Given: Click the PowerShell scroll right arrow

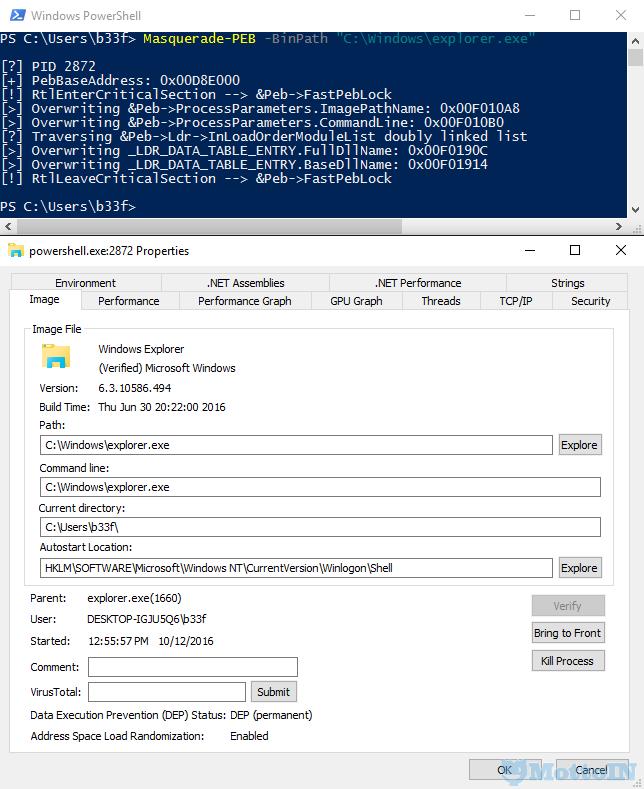Looking at the screenshot, I should click(x=619, y=226).
